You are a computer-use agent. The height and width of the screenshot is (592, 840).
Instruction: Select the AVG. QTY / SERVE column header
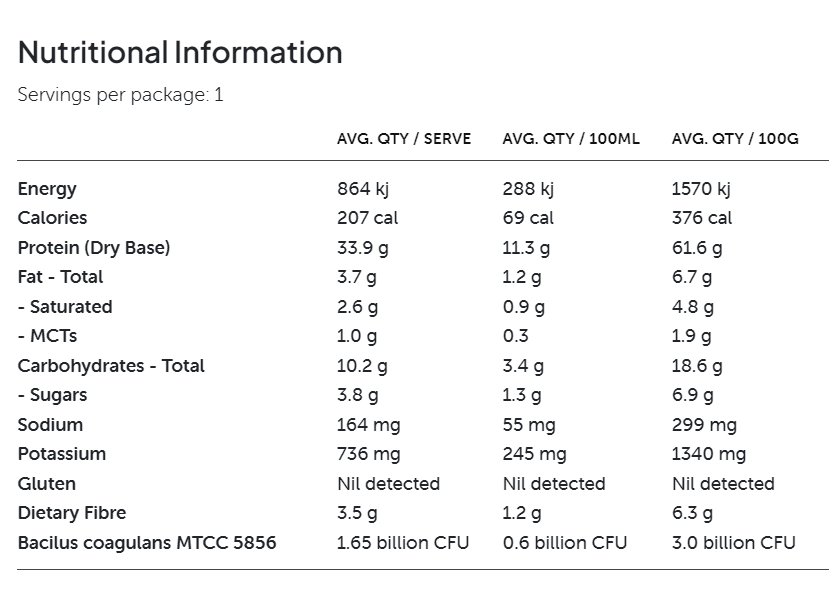(x=403, y=139)
